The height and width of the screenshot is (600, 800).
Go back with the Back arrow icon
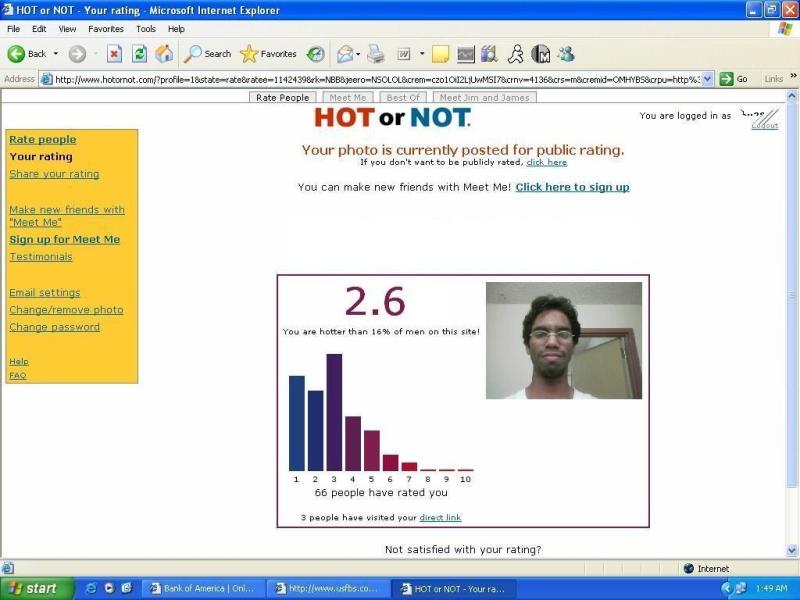[x=16, y=54]
